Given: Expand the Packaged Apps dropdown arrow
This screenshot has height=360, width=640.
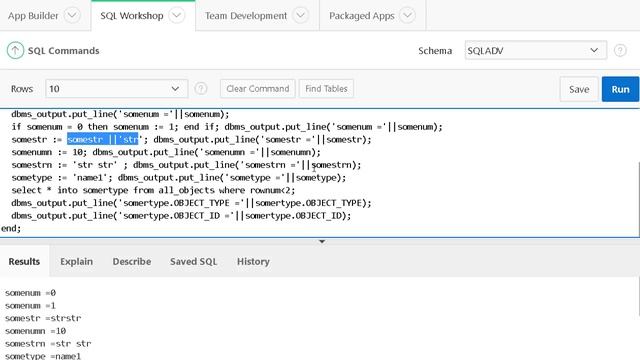Looking at the screenshot, I should tap(407, 16).
